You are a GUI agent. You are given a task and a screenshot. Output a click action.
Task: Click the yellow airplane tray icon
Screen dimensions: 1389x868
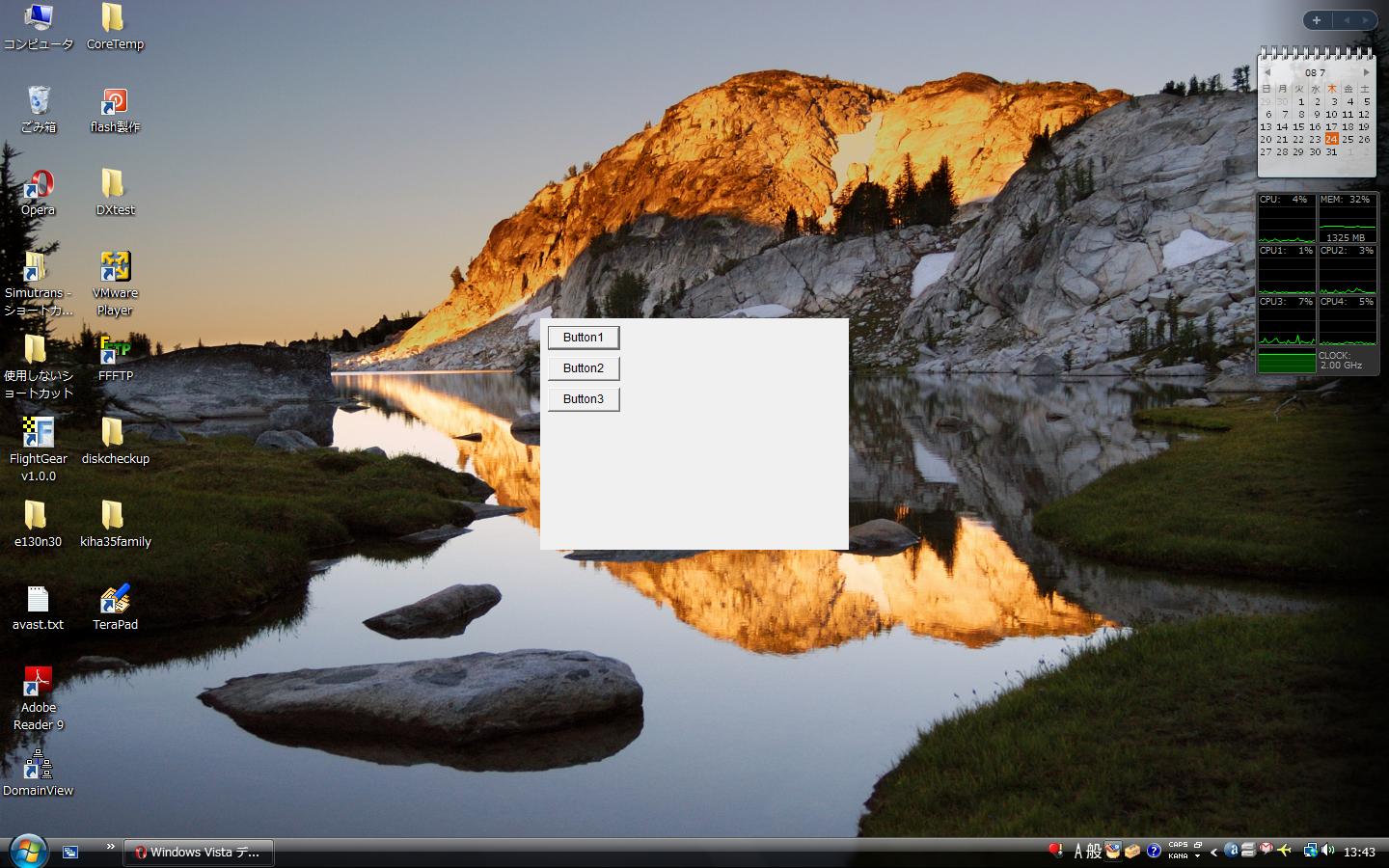[x=1284, y=851]
